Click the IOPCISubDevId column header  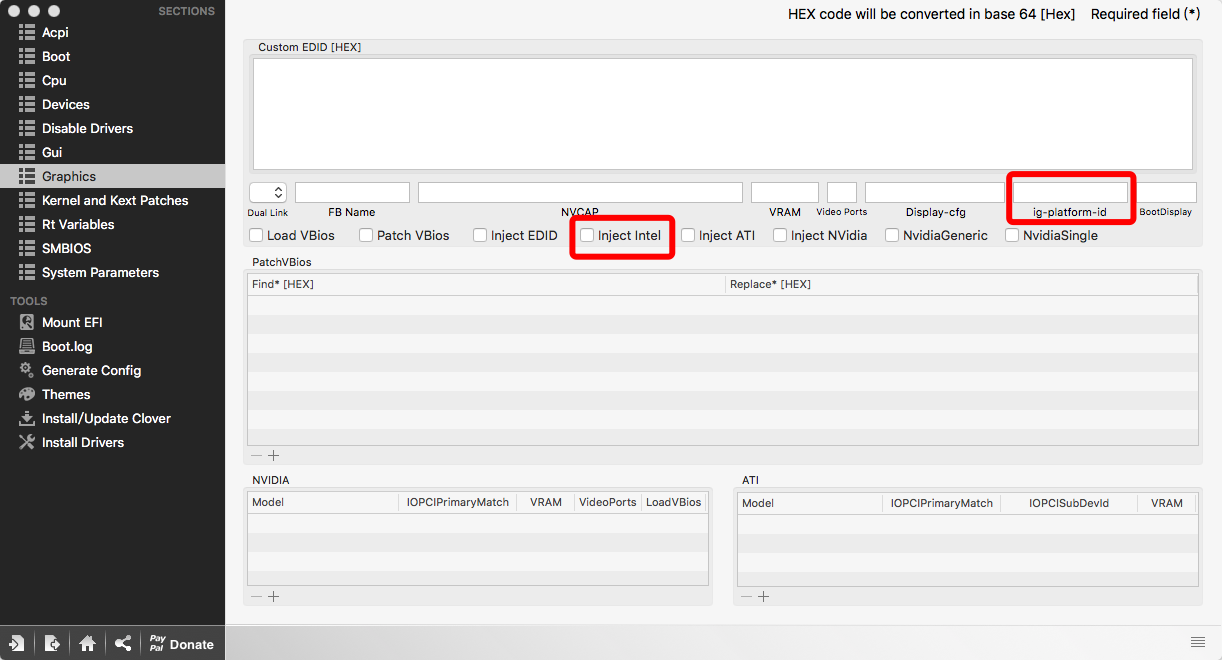[x=1069, y=502]
